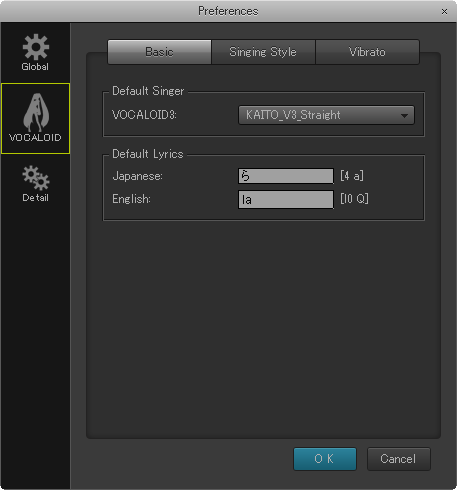Focus the English default lyrics field

[x=286, y=199]
